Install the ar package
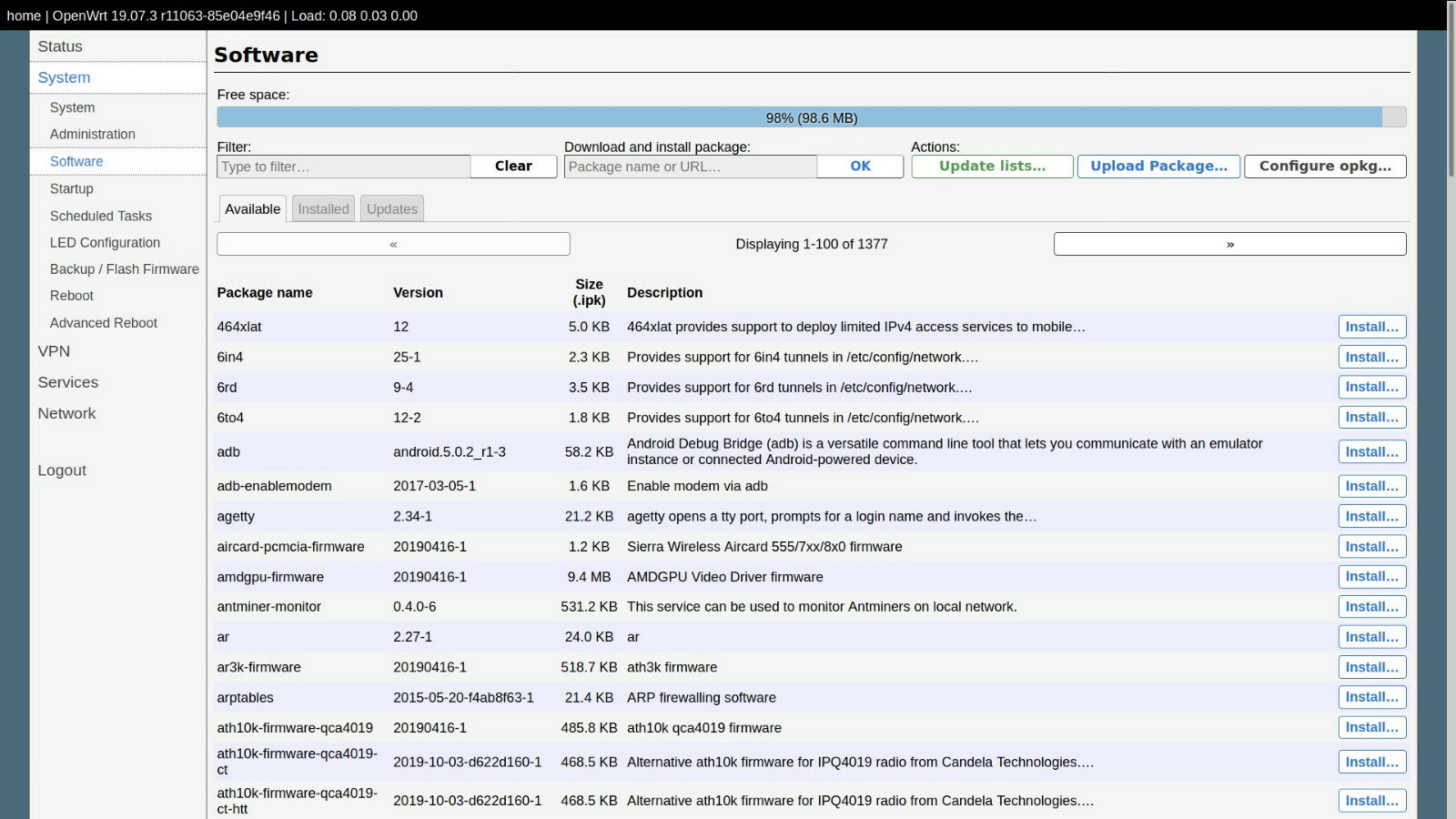Image resolution: width=1456 pixels, height=819 pixels. (1372, 637)
